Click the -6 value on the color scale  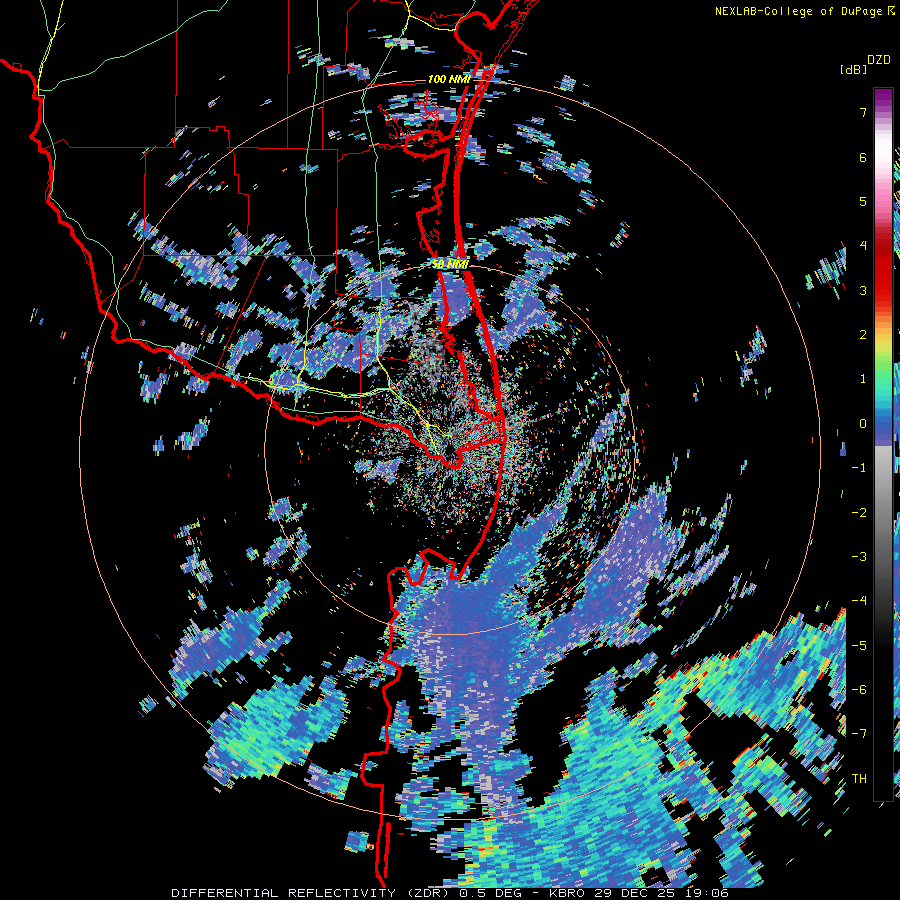[859, 690]
